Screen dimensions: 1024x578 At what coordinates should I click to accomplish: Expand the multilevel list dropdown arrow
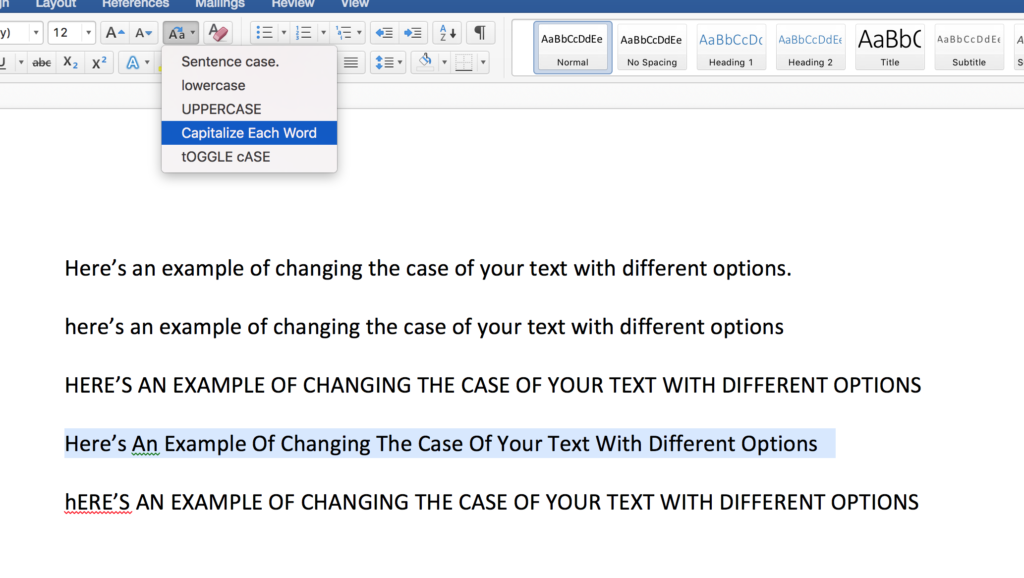(x=359, y=33)
